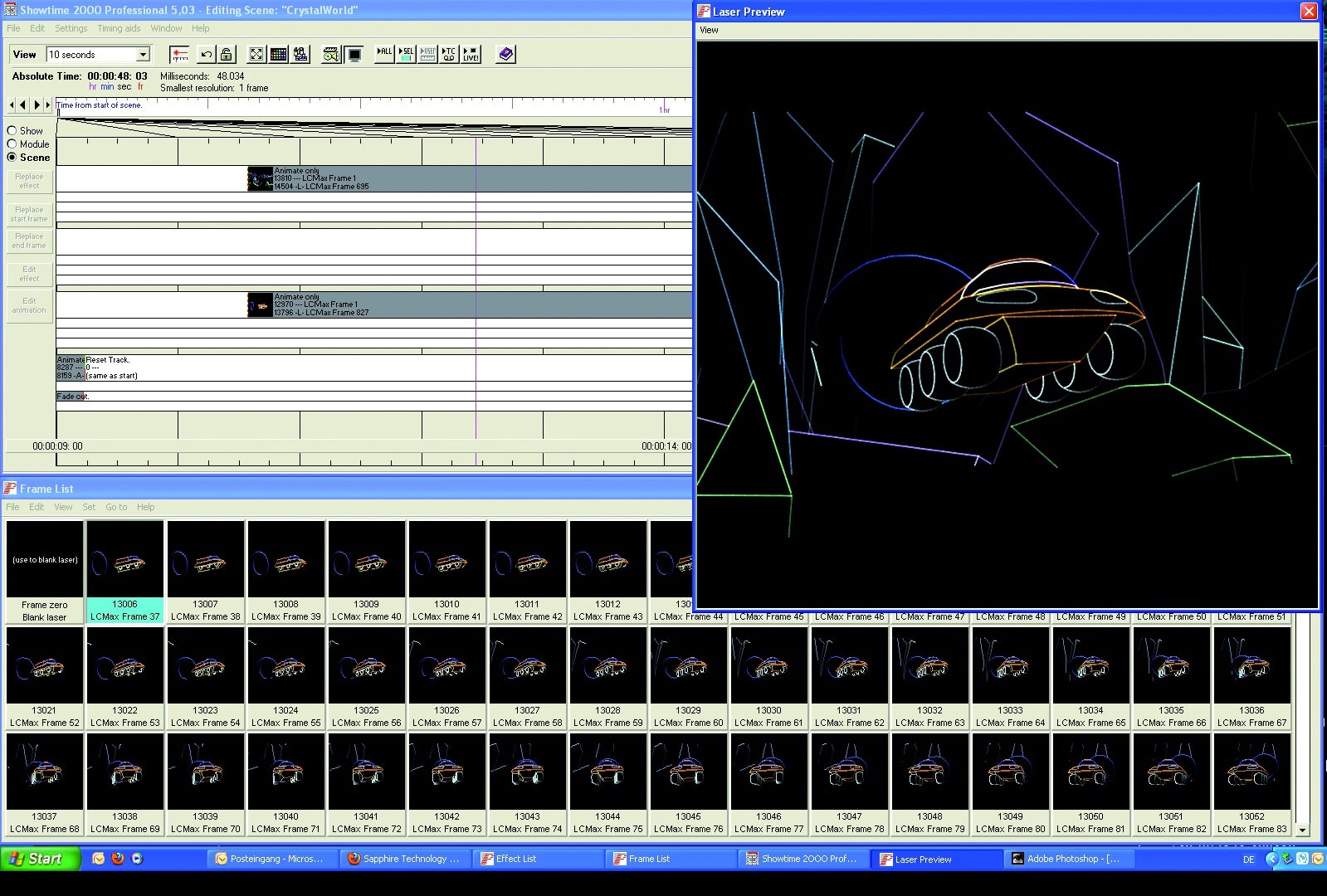The height and width of the screenshot is (896, 1327).
Task: Switch to Effect List in taskbar
Action: 515,859
